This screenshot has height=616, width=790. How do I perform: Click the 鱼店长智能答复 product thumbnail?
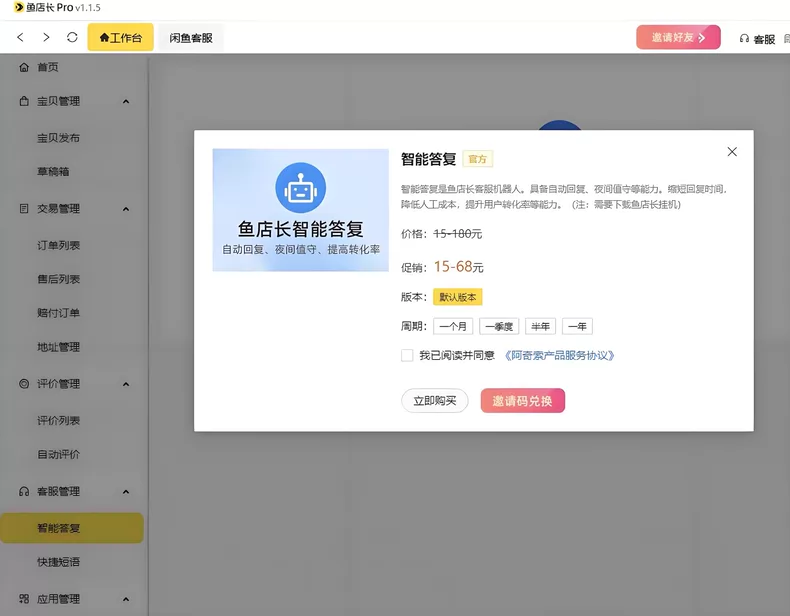click(301, 210)
